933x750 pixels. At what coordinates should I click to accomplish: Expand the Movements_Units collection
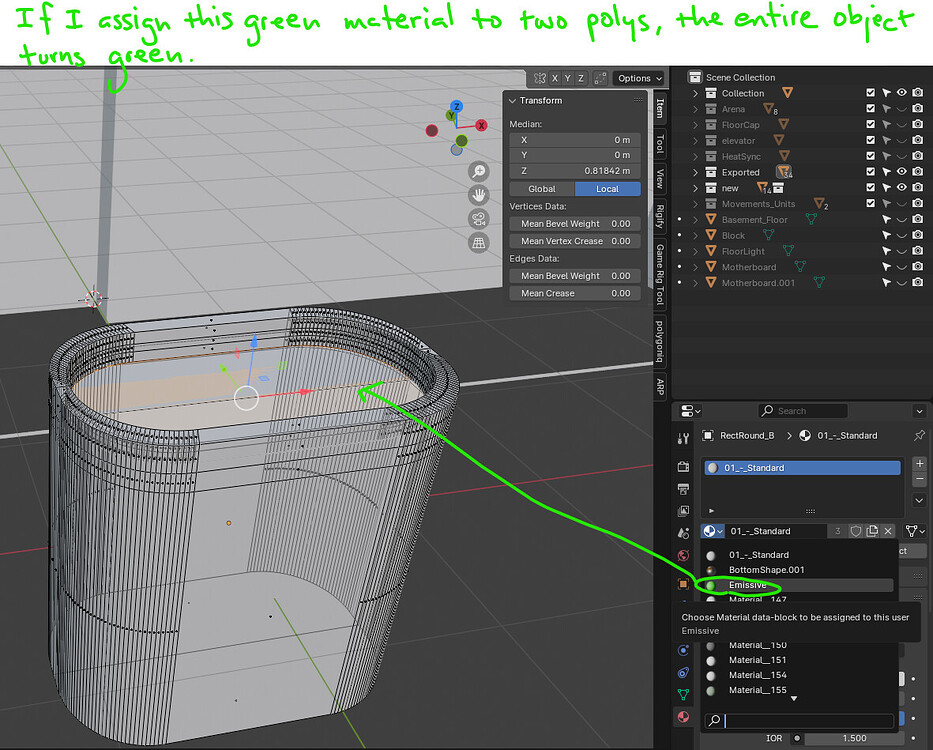tap(695, 204)
